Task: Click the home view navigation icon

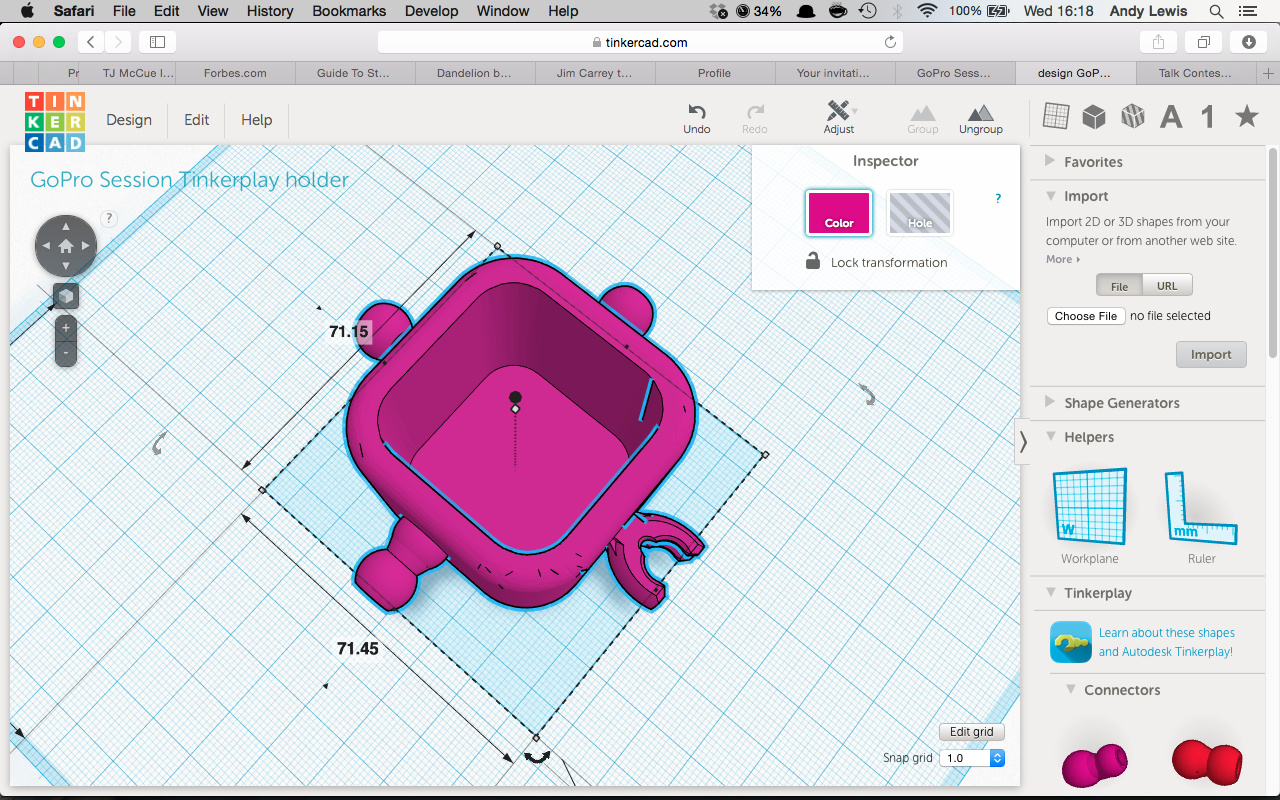Action: tap(66, 245)
